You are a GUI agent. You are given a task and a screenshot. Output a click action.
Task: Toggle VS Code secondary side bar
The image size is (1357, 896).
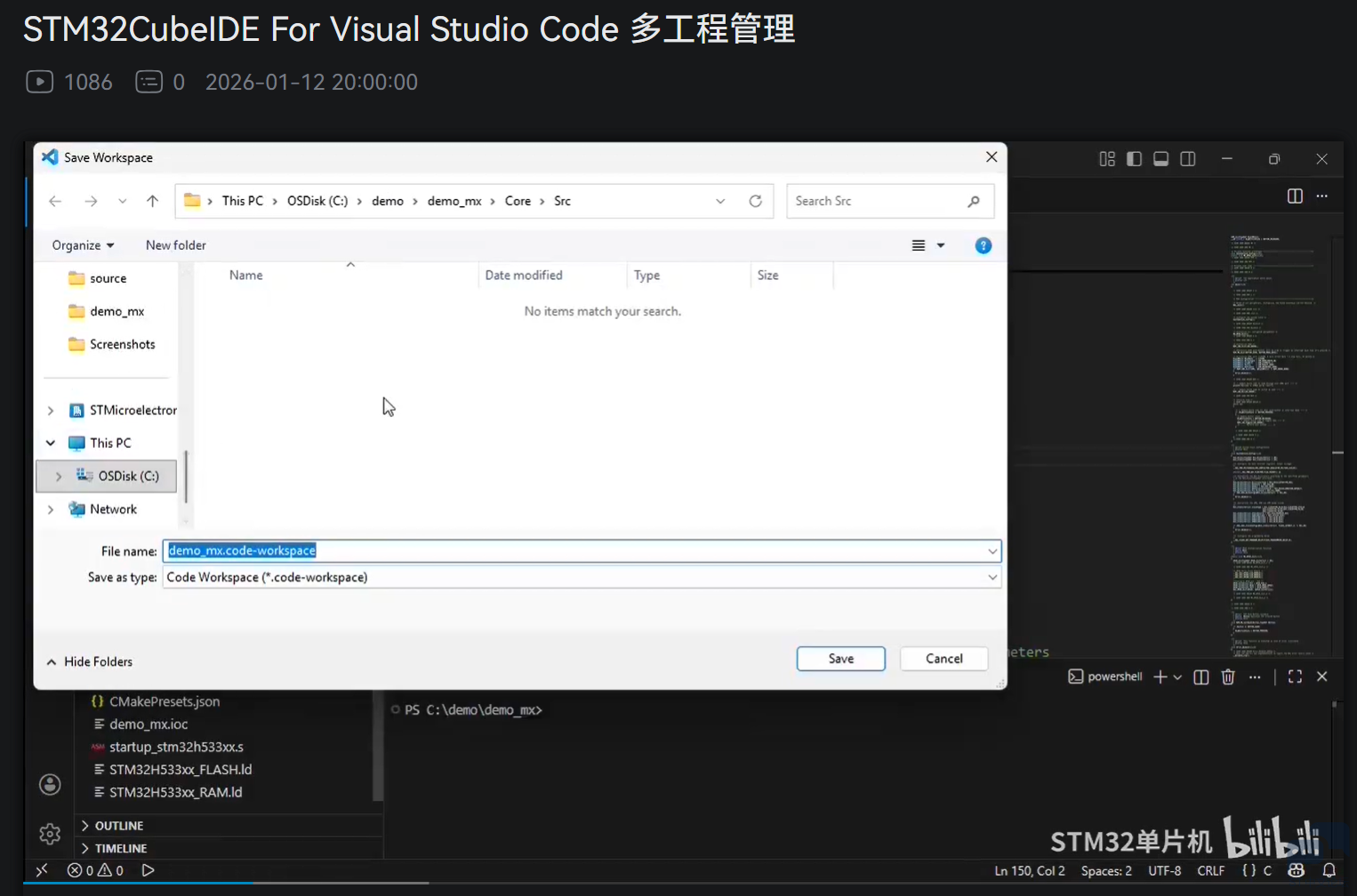pyautogui.click(x=1187, y=159)
